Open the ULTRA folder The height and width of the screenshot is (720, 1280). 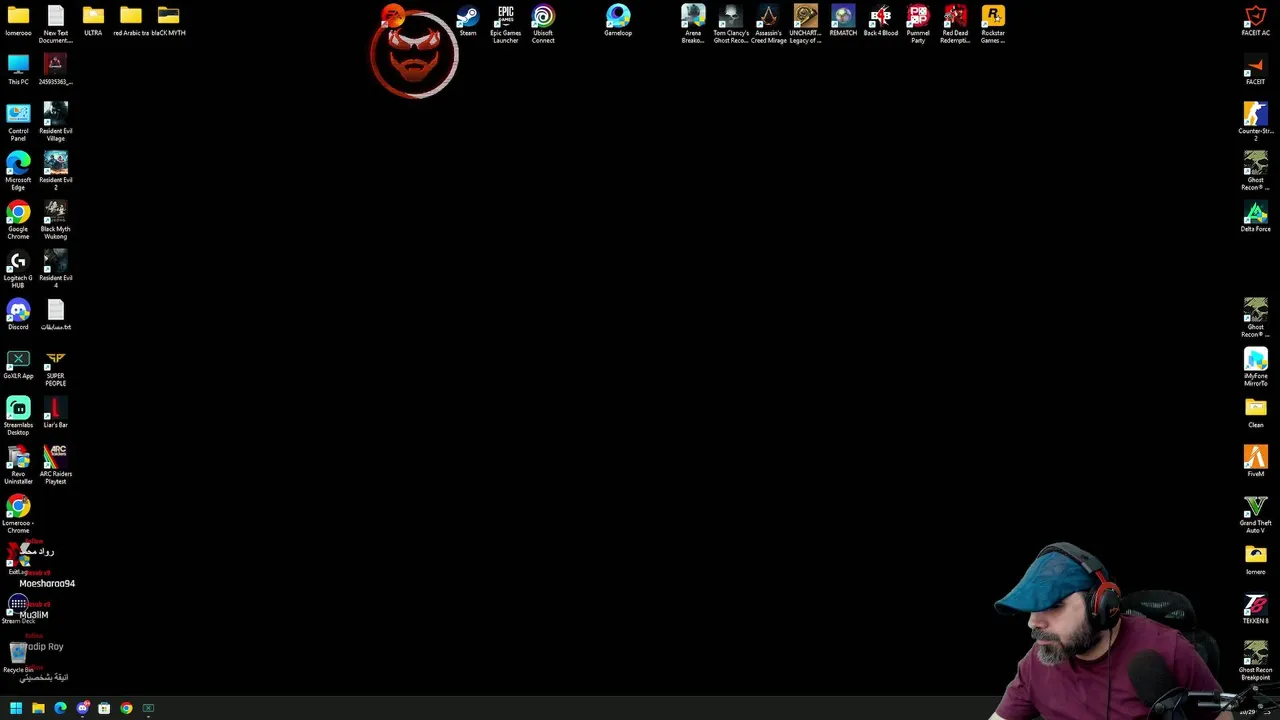coord(93,21)
